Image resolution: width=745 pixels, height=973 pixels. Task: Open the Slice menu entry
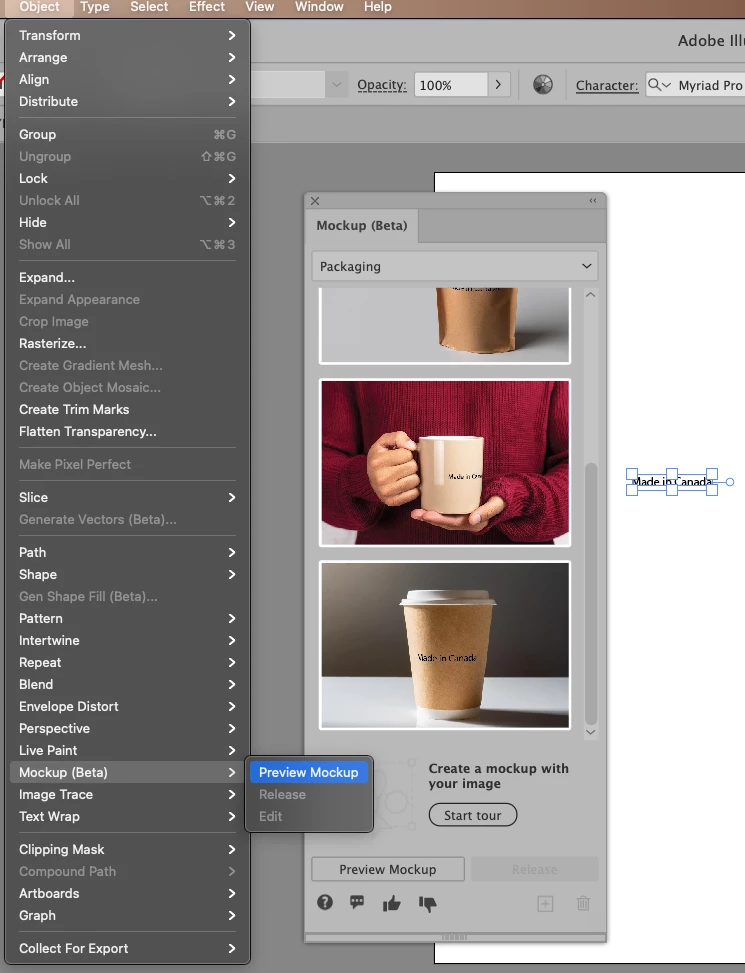(x=127, y=498)
